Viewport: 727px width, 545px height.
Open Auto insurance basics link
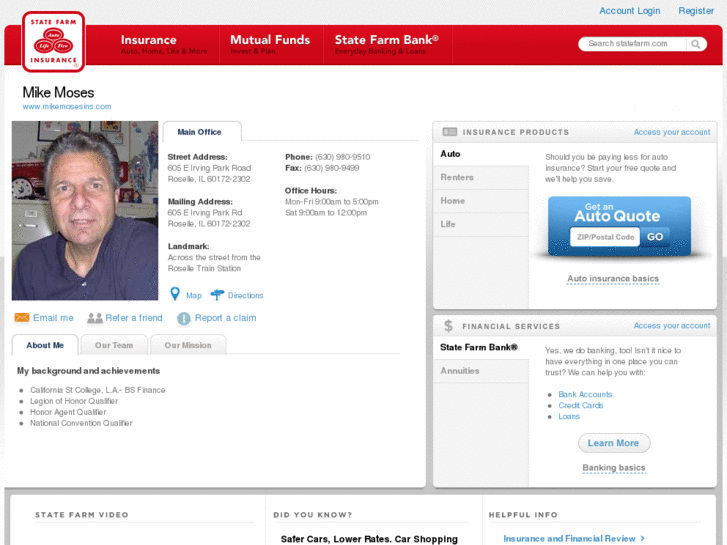click(x=613, y=279)
